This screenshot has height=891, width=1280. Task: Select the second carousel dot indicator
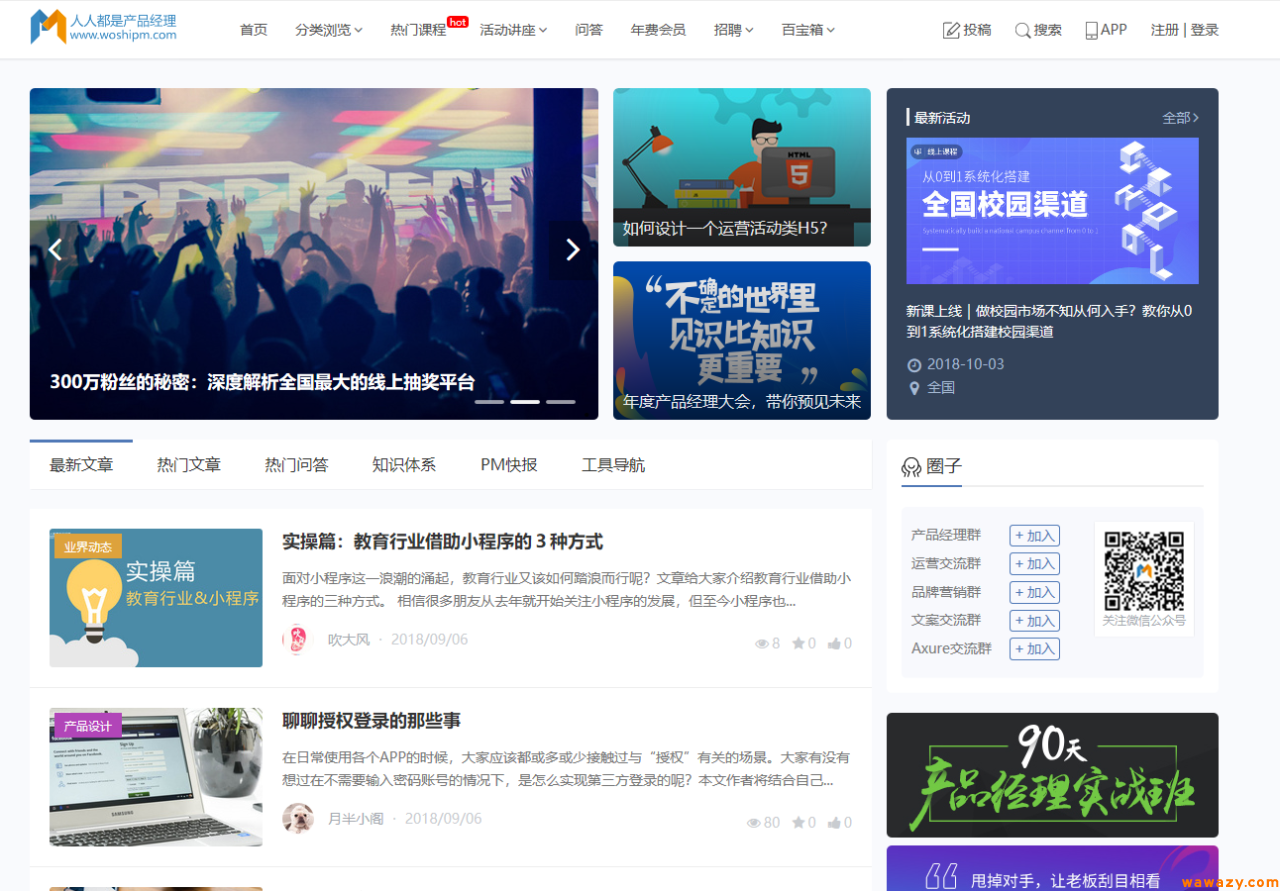[x=524, y=401]
